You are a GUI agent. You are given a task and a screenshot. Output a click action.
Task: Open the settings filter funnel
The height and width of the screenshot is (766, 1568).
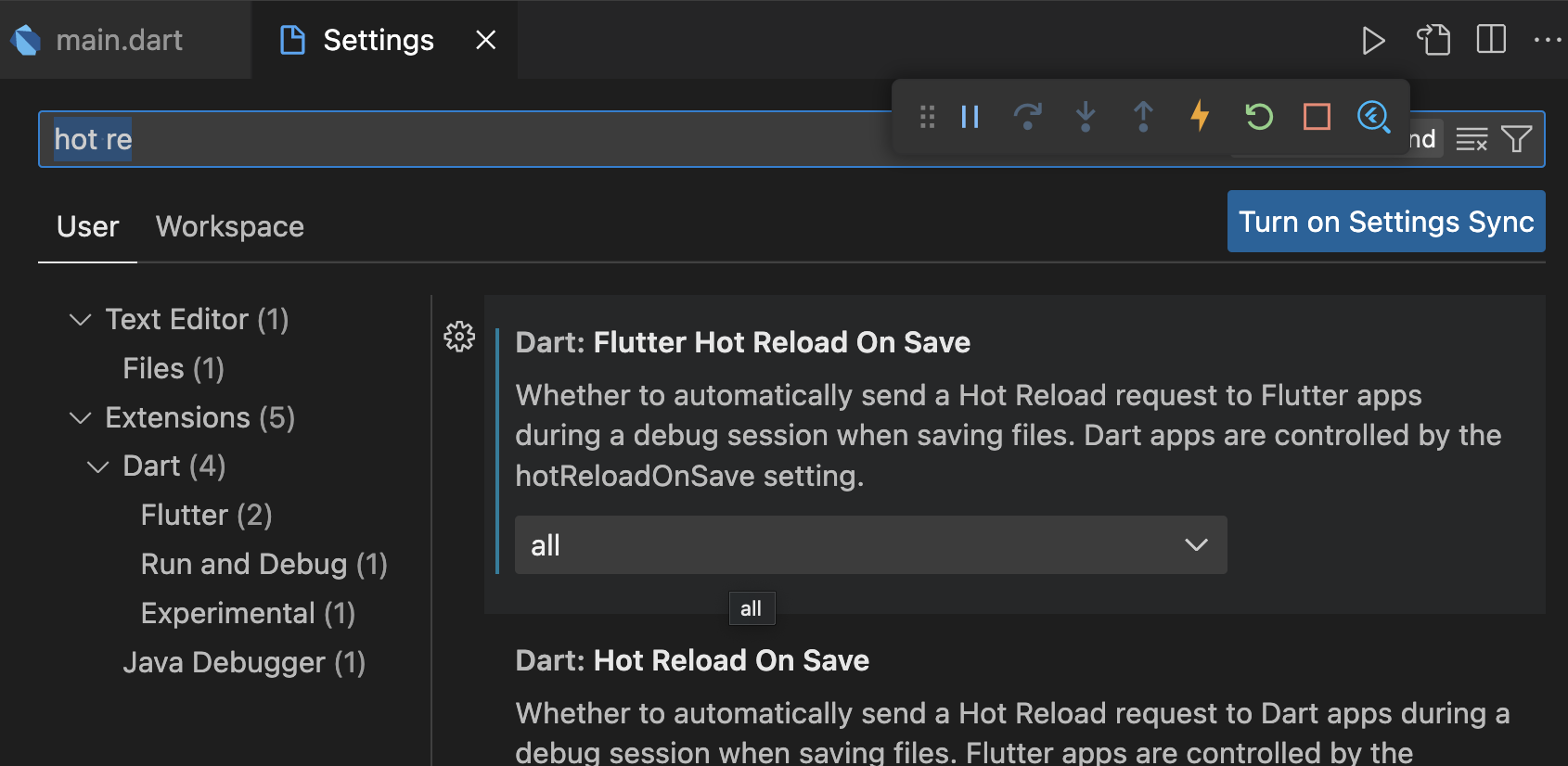(1517, 139)
